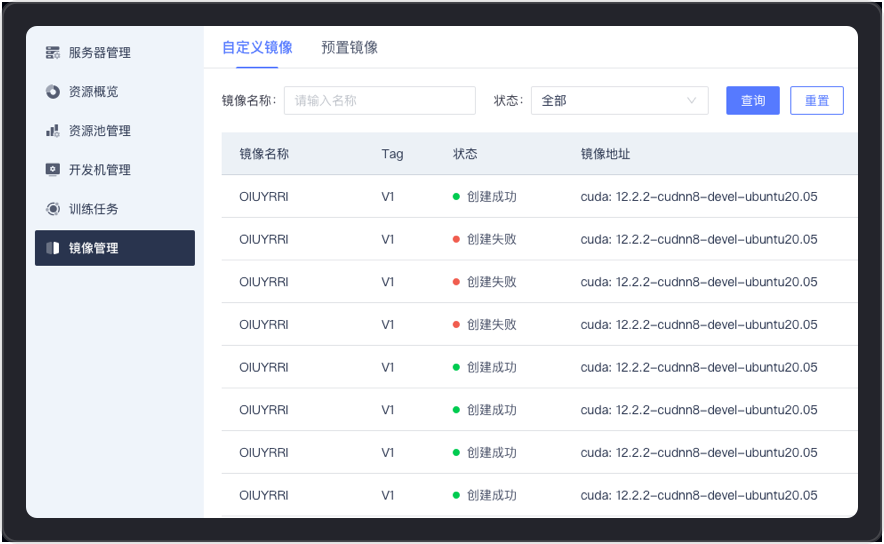Click the green status dot in first row
Viewport: 884px width, 544px height.
(x=456, y=197)
